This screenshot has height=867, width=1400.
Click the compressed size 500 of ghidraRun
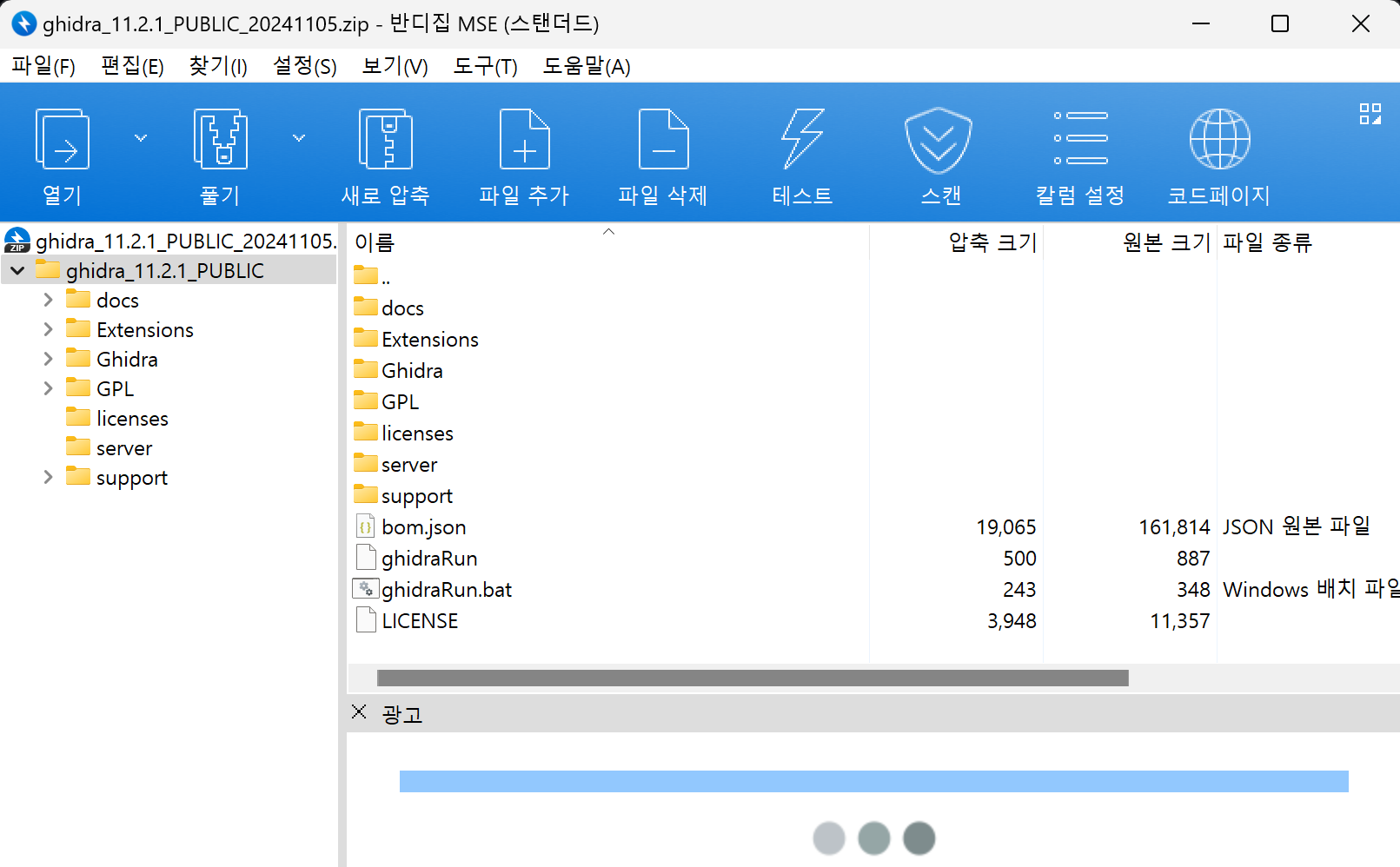coord(1020,559)
